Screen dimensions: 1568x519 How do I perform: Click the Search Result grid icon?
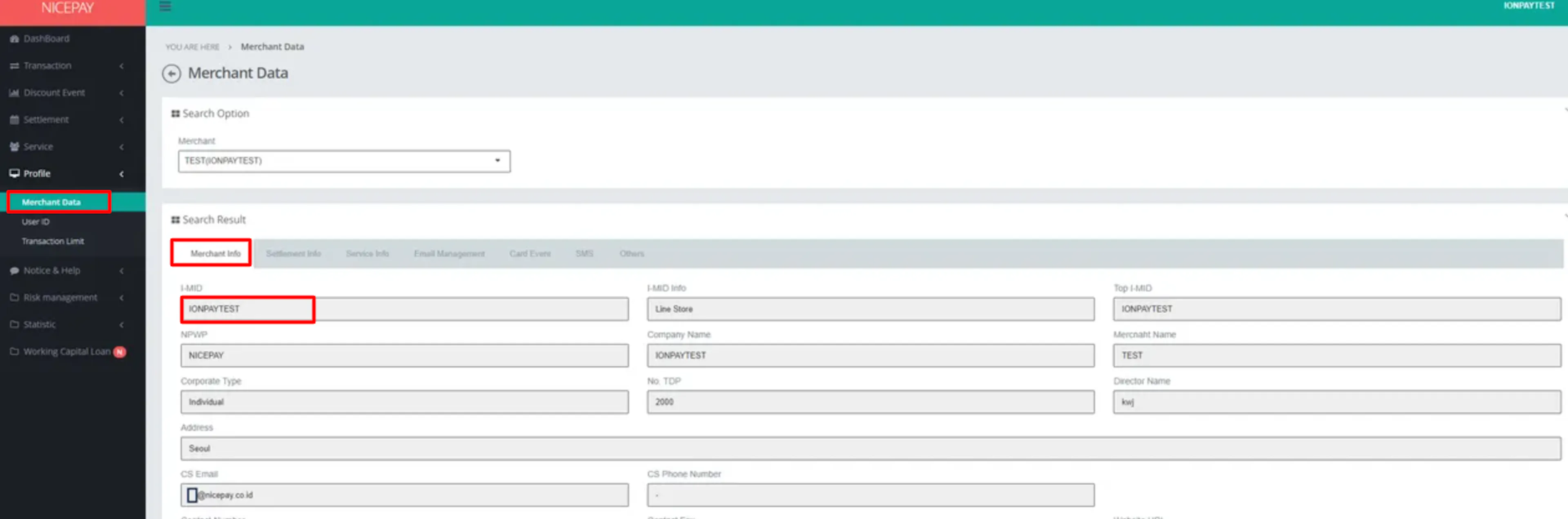175,220
